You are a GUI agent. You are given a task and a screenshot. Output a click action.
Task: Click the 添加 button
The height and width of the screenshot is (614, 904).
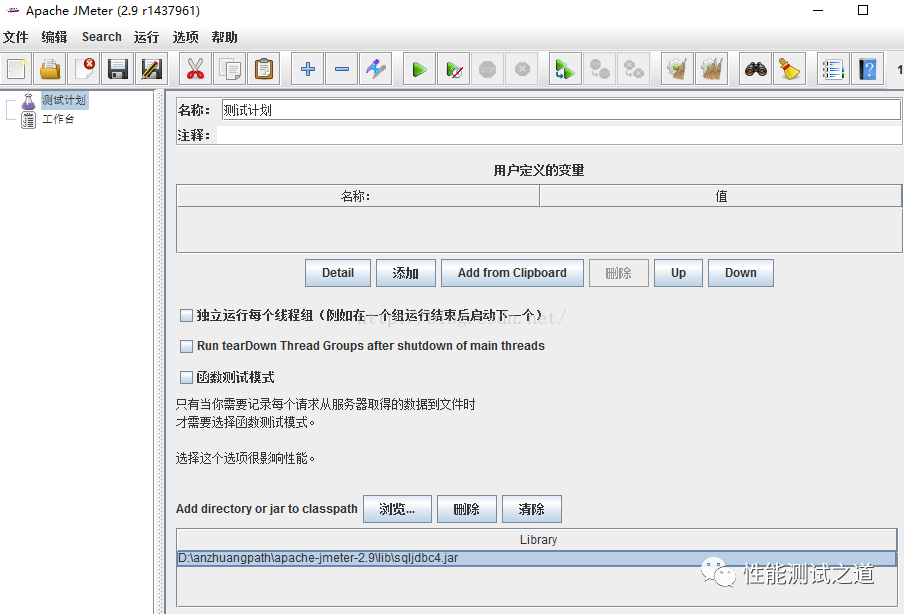405,273
